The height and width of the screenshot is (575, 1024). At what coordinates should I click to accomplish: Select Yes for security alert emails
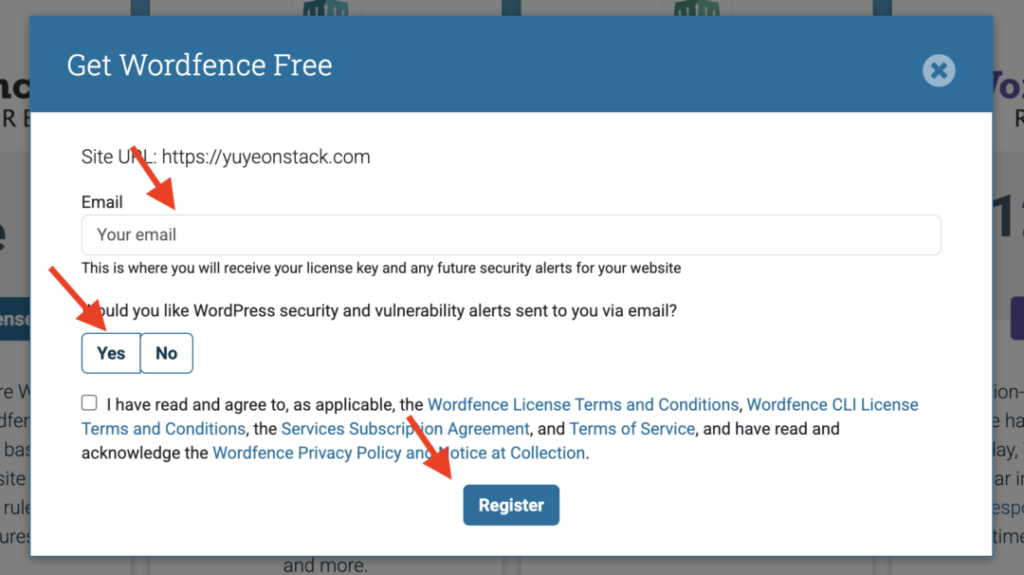pos(111,353)
